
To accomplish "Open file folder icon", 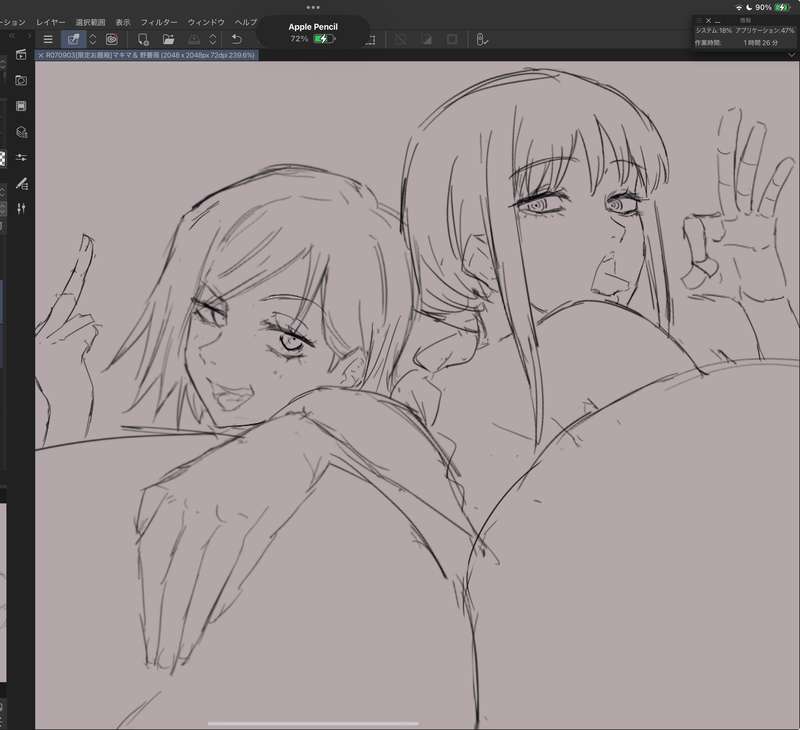I will (x=168, y=39).
